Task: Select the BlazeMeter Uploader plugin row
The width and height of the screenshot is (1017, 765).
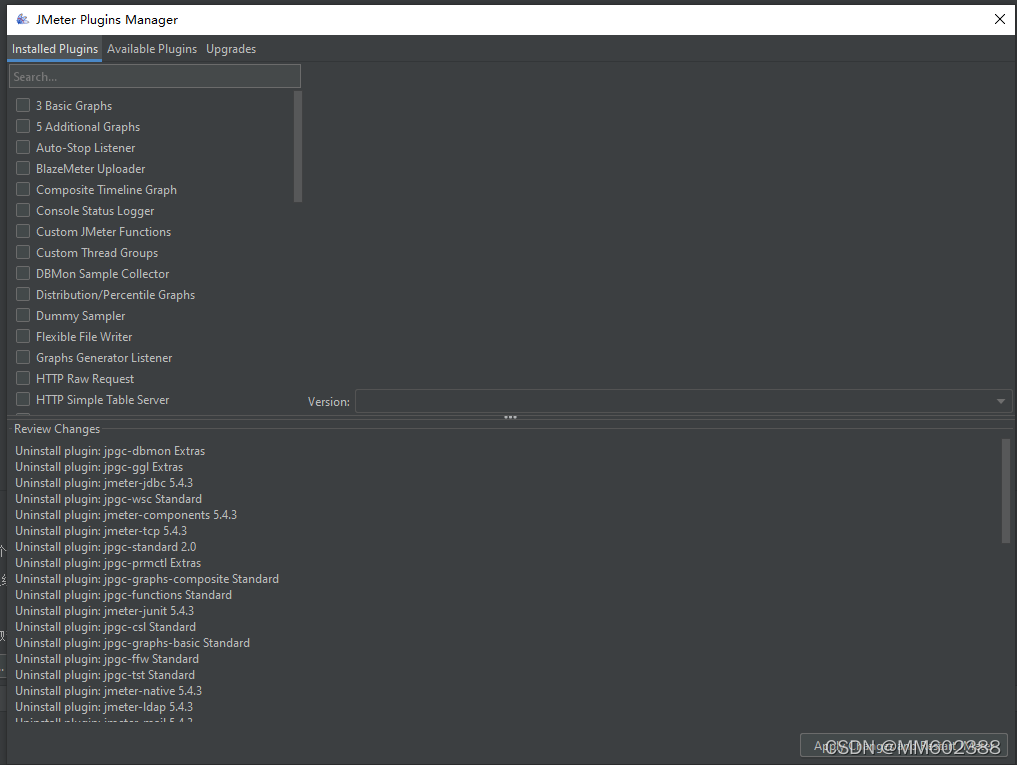Action: pyautogui.click(x=90, y=169)
